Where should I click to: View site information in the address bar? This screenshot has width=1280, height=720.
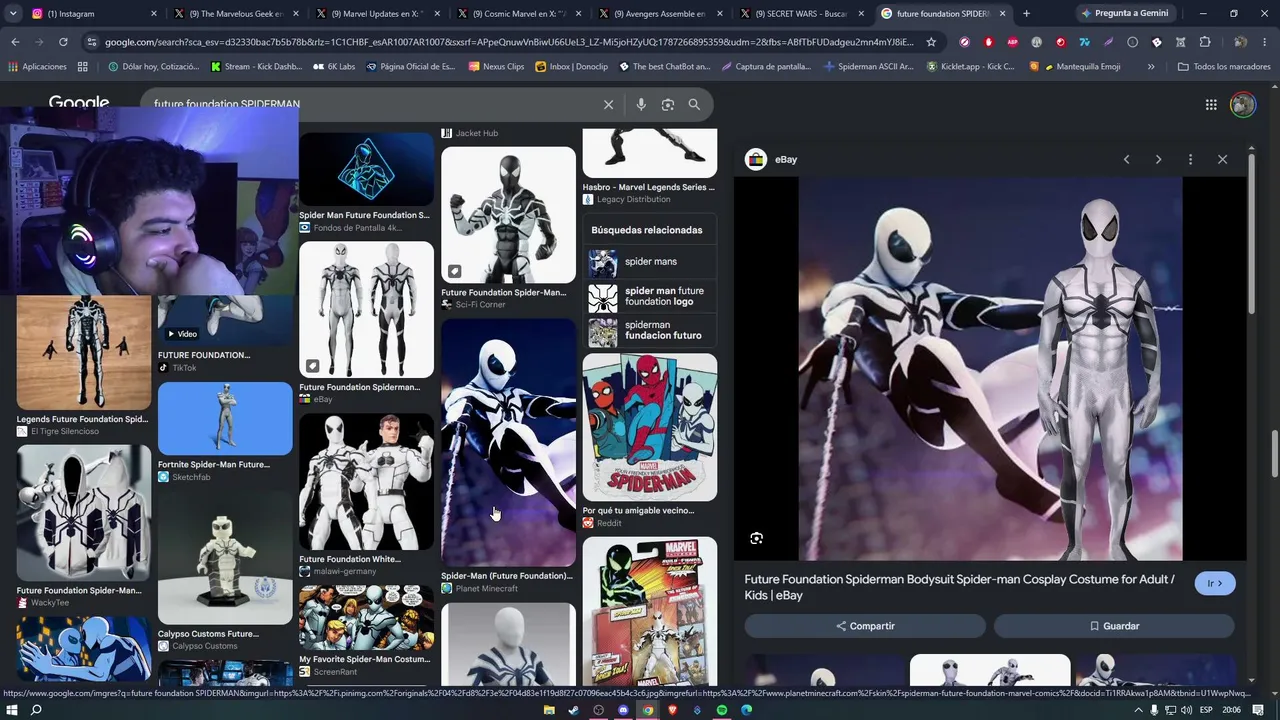click(93, 42)
